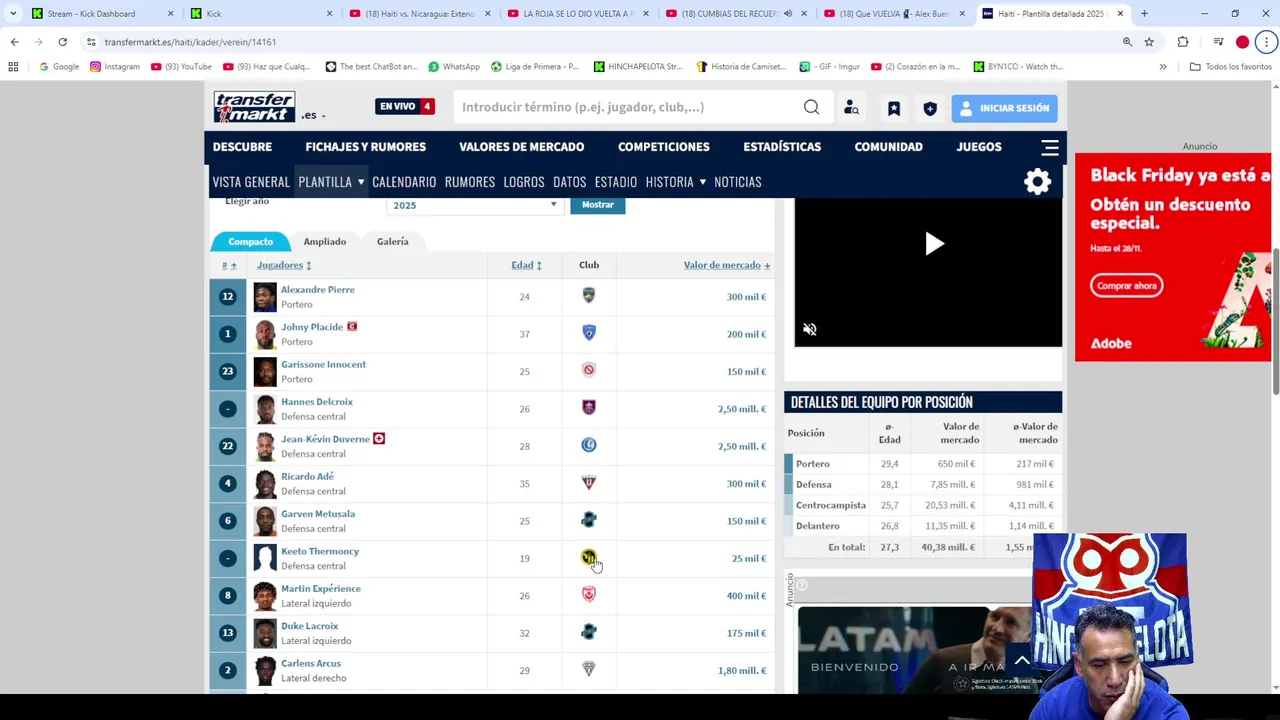The width and height of the screenshot is (1280, 720).
Task: Open Keeto Thermoncy's 25 mil € market value link
Action: pos(748,559)
